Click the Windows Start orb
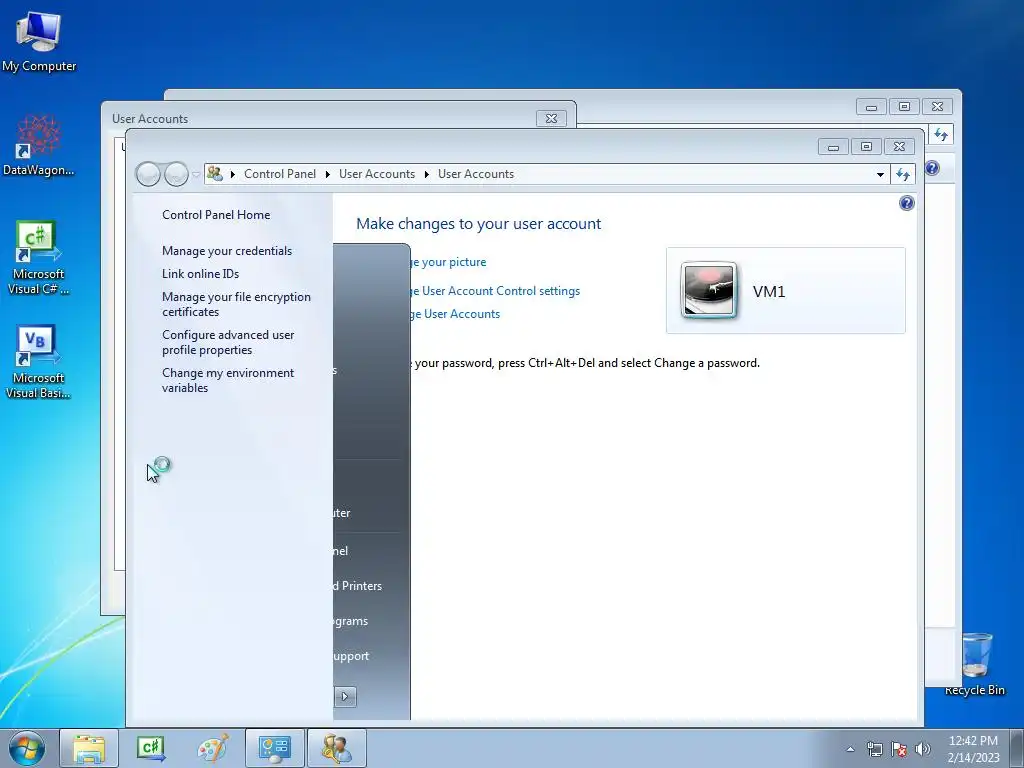This screenshot has height=768, width=1024. tap(27, 748)
